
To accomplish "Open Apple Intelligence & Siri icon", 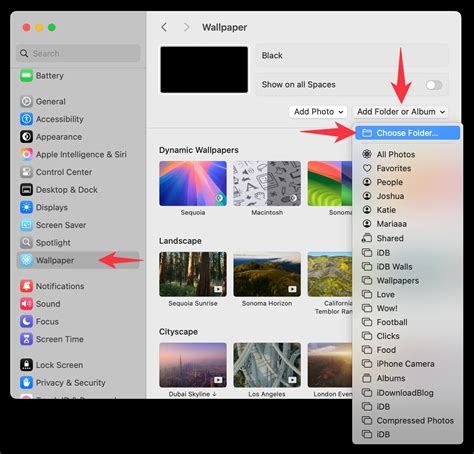I will tap(26, 154).
